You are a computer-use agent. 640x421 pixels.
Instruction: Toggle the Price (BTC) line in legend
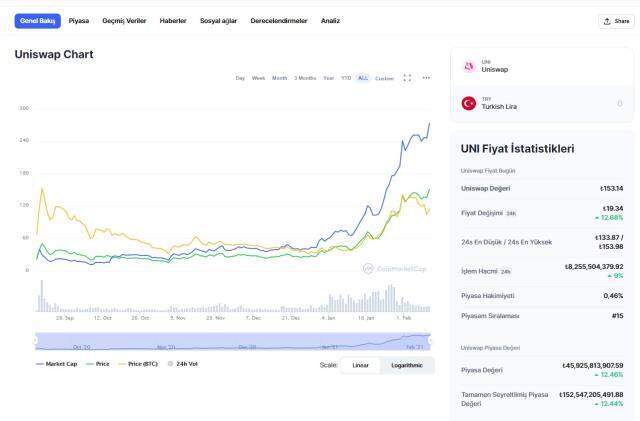138,364
